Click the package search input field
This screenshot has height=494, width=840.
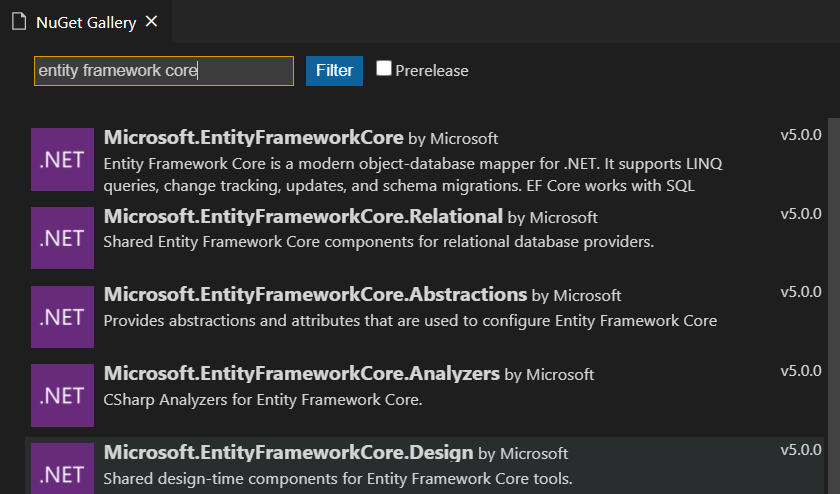click(x=164, y=71)
